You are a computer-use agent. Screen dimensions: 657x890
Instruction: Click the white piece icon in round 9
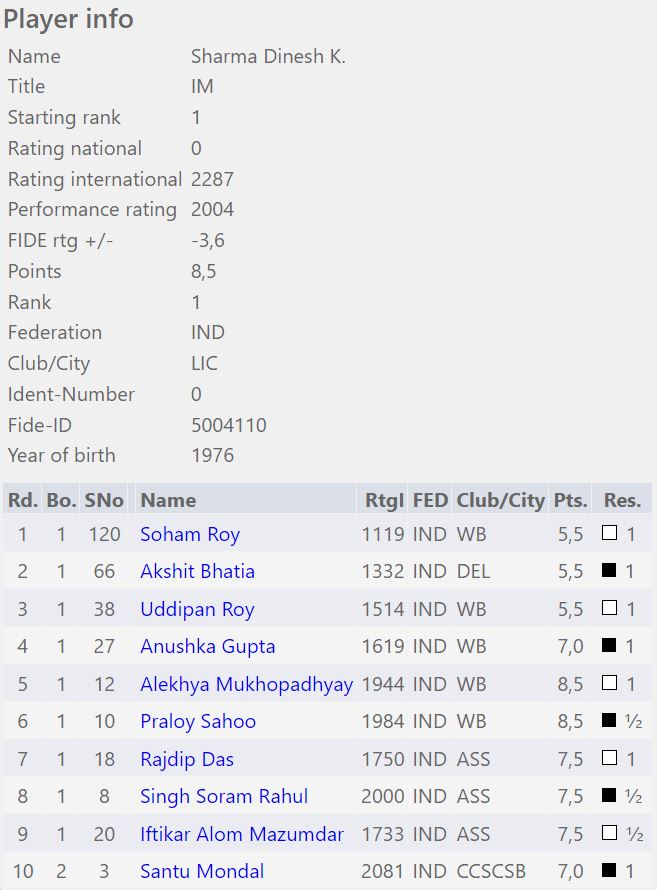pos(609,834)
